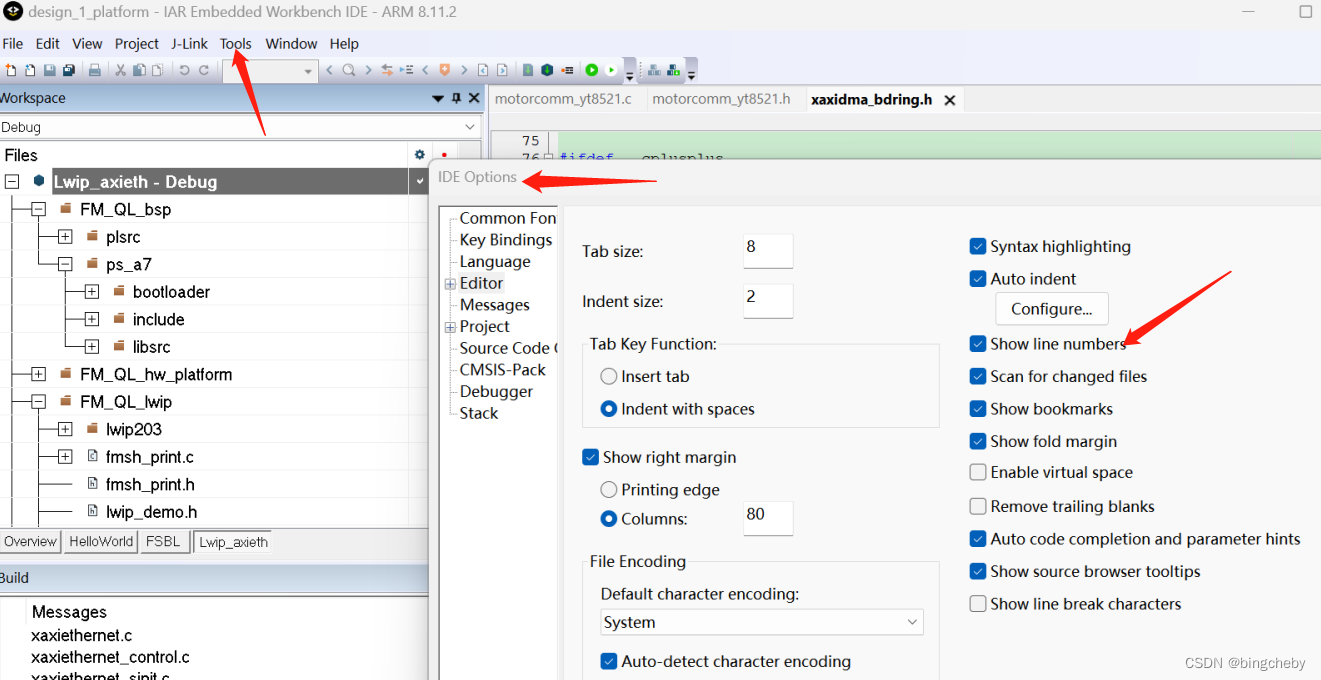
Task: Click the Print toolbar icon
Action: [94, 70]
